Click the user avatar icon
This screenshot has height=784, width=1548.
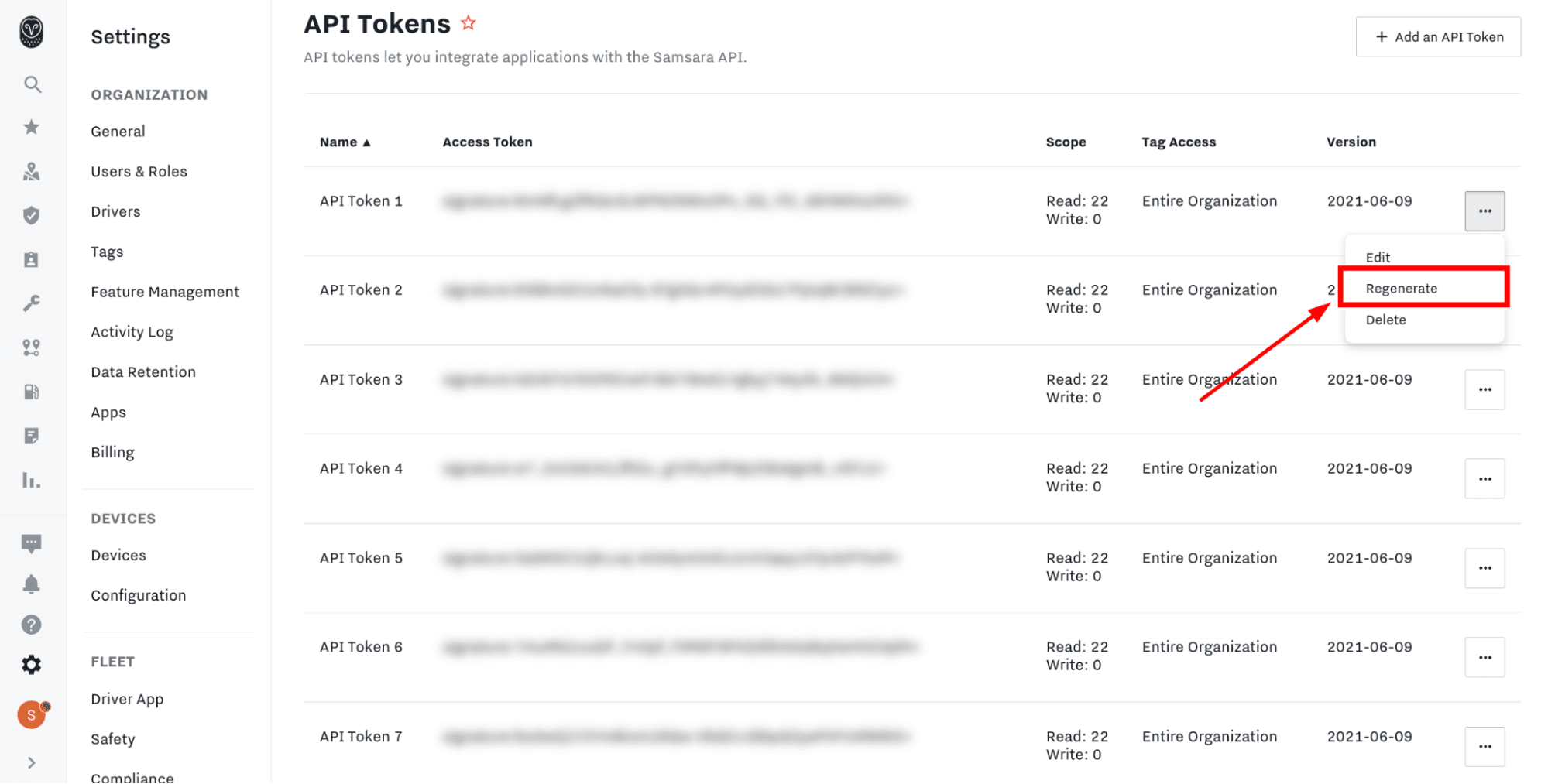[x=32, y=714]
